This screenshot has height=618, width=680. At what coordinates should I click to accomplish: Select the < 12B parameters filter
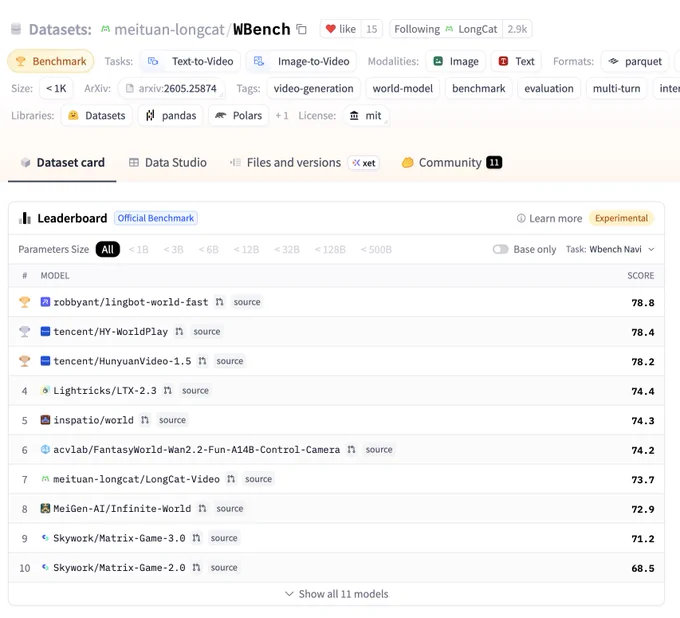(246, 250)
